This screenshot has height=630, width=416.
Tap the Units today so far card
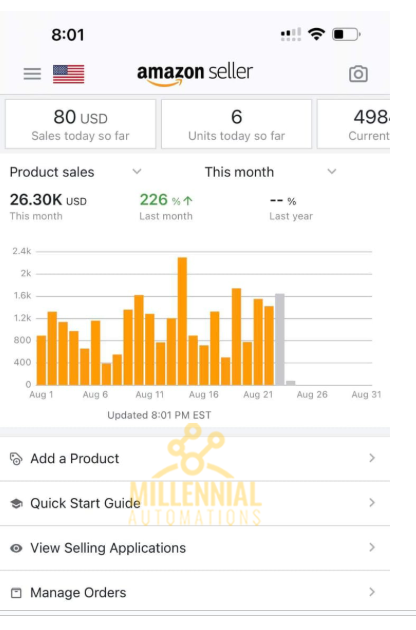coord(236,124)
